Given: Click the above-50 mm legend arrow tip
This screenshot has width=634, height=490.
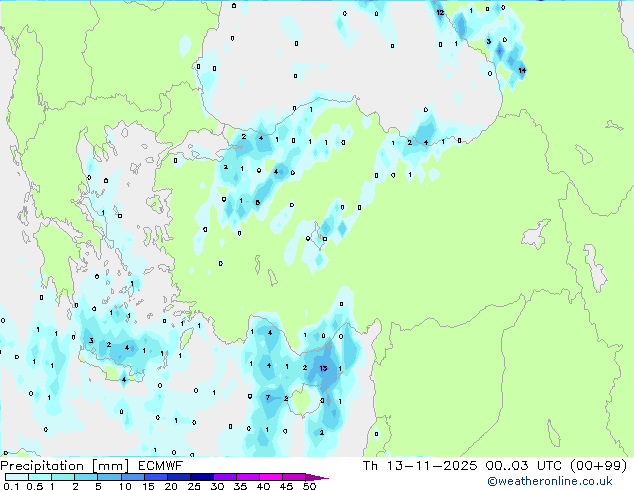Looking at the screenshot, I should pos(317,478).
